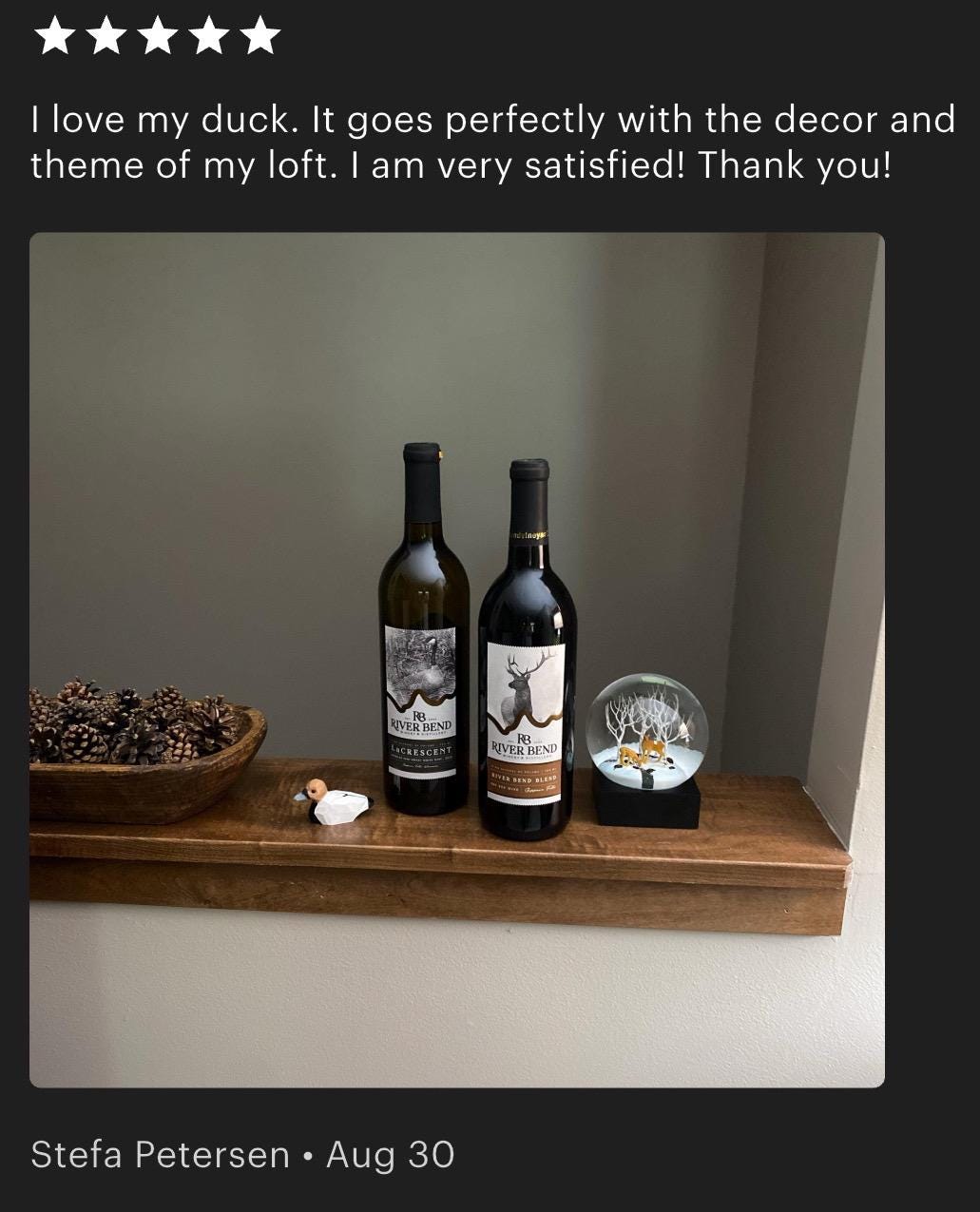Click the stag label on dark bottle
Viewport: 980px width, 1212px height.
click(x=526, y=723)
